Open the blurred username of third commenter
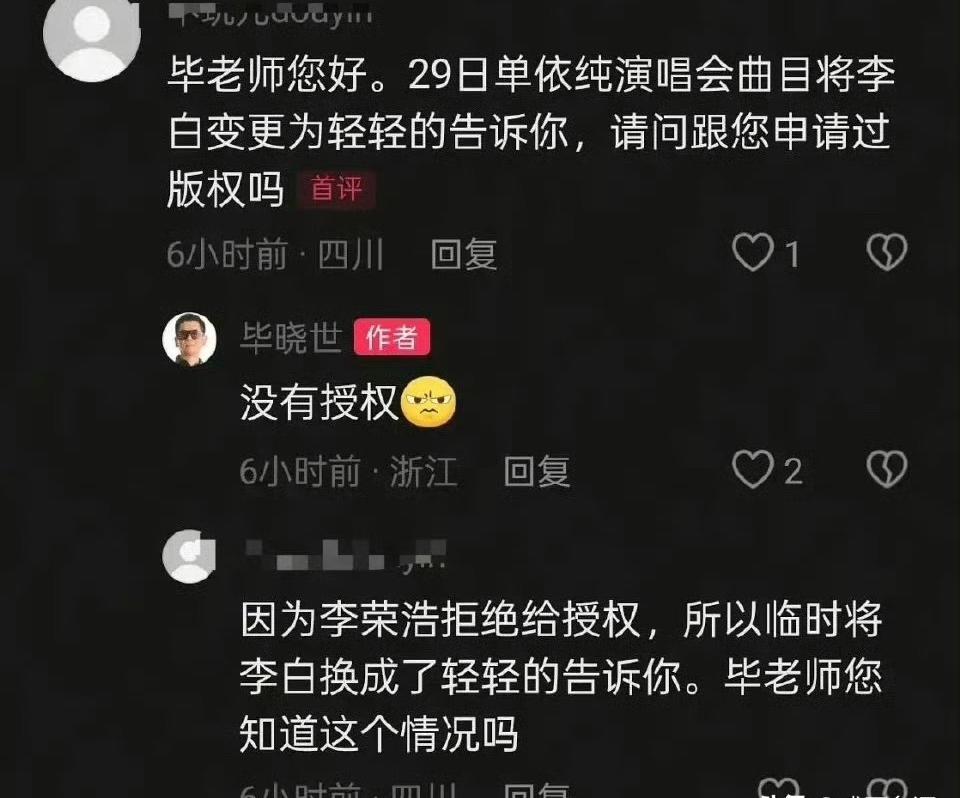This screenshot has height=798, width=960. click(345, 556)
